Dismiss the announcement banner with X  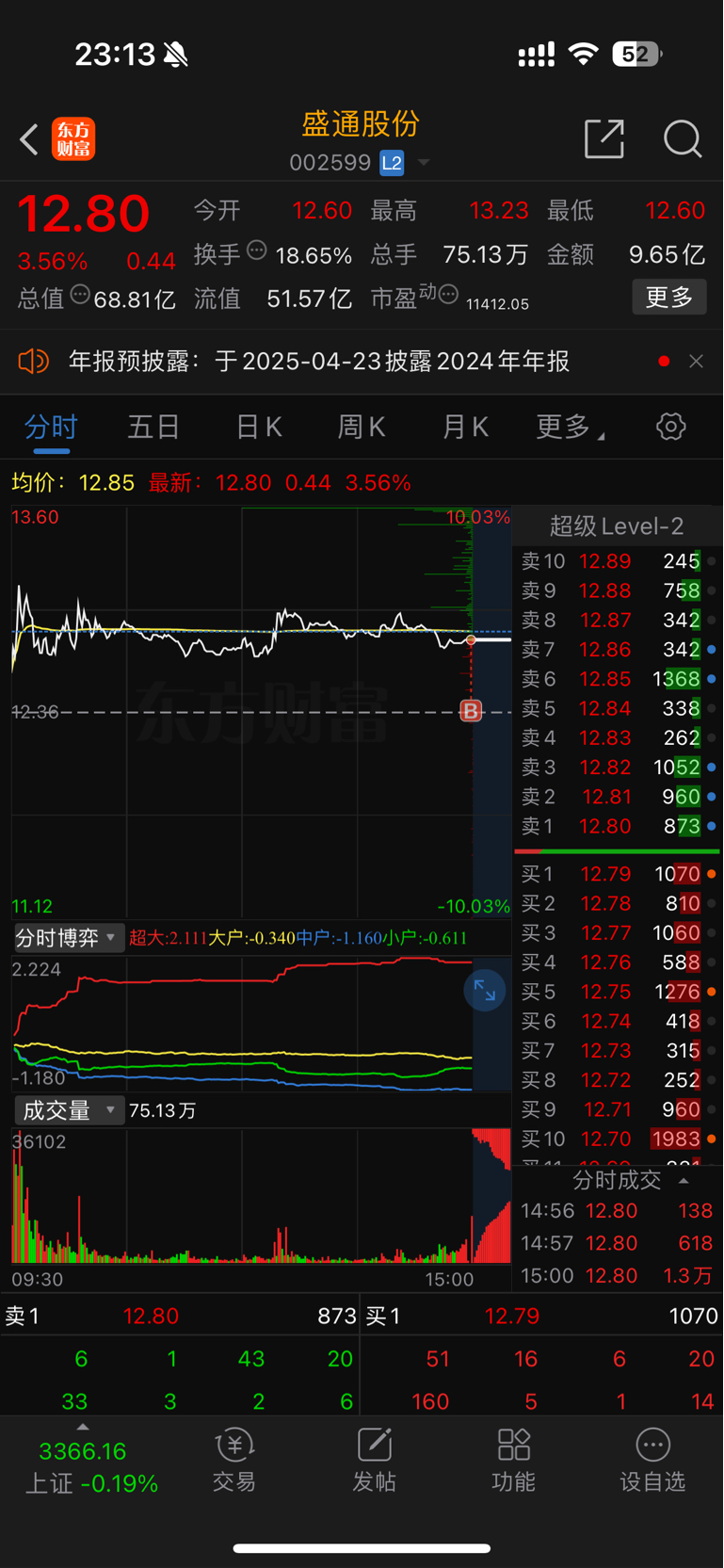click(697, 362)
